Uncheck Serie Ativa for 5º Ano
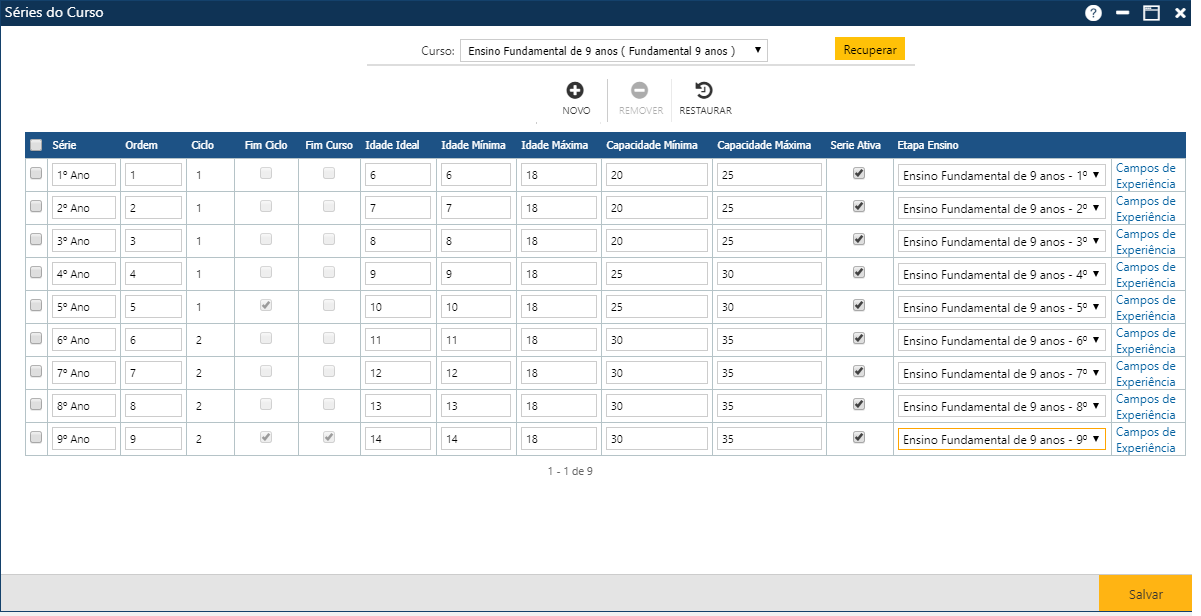 point(857,305)
